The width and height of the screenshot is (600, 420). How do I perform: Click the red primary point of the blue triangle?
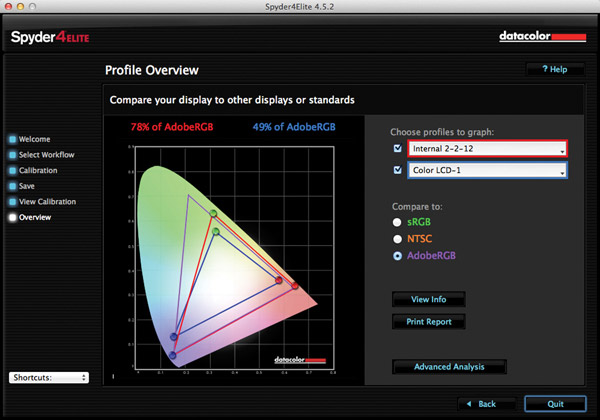[279, 280]
